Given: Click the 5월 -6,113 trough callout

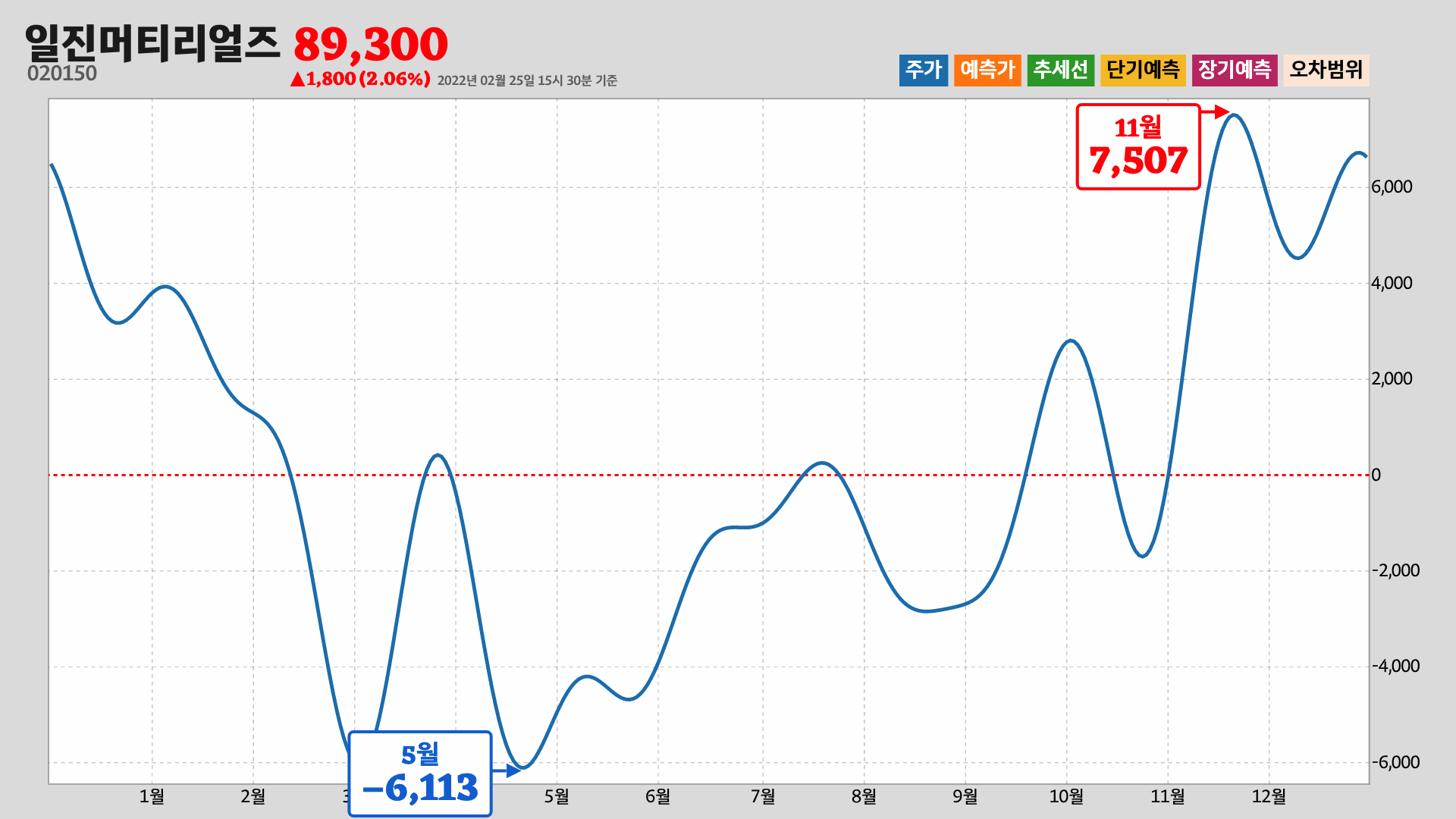Looking at the screenshot, I should pyautogui.click(x=420, y=773).
